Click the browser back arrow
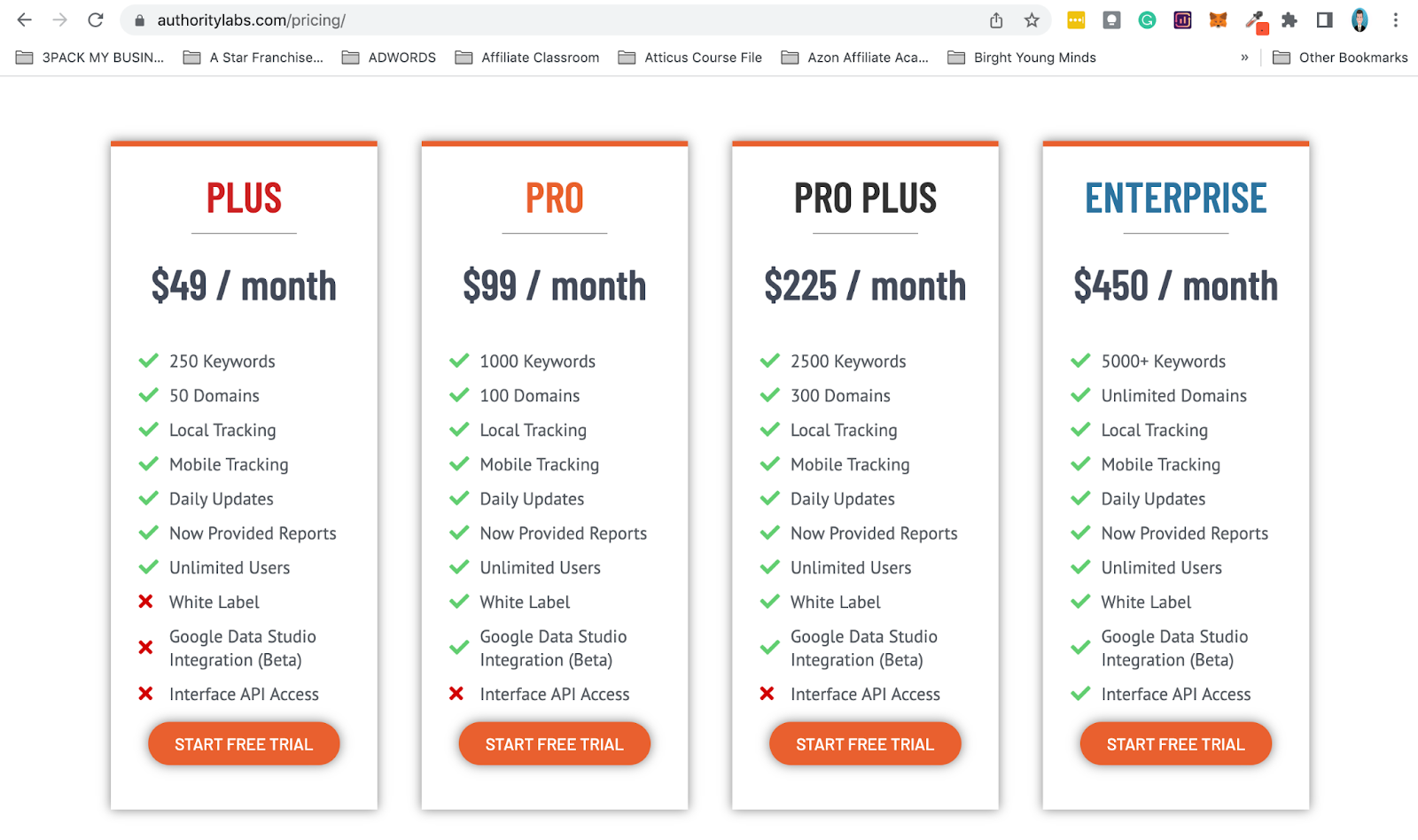Viewport: 1418px width, 840px height. pyautogui.click(x=24, y=19)
